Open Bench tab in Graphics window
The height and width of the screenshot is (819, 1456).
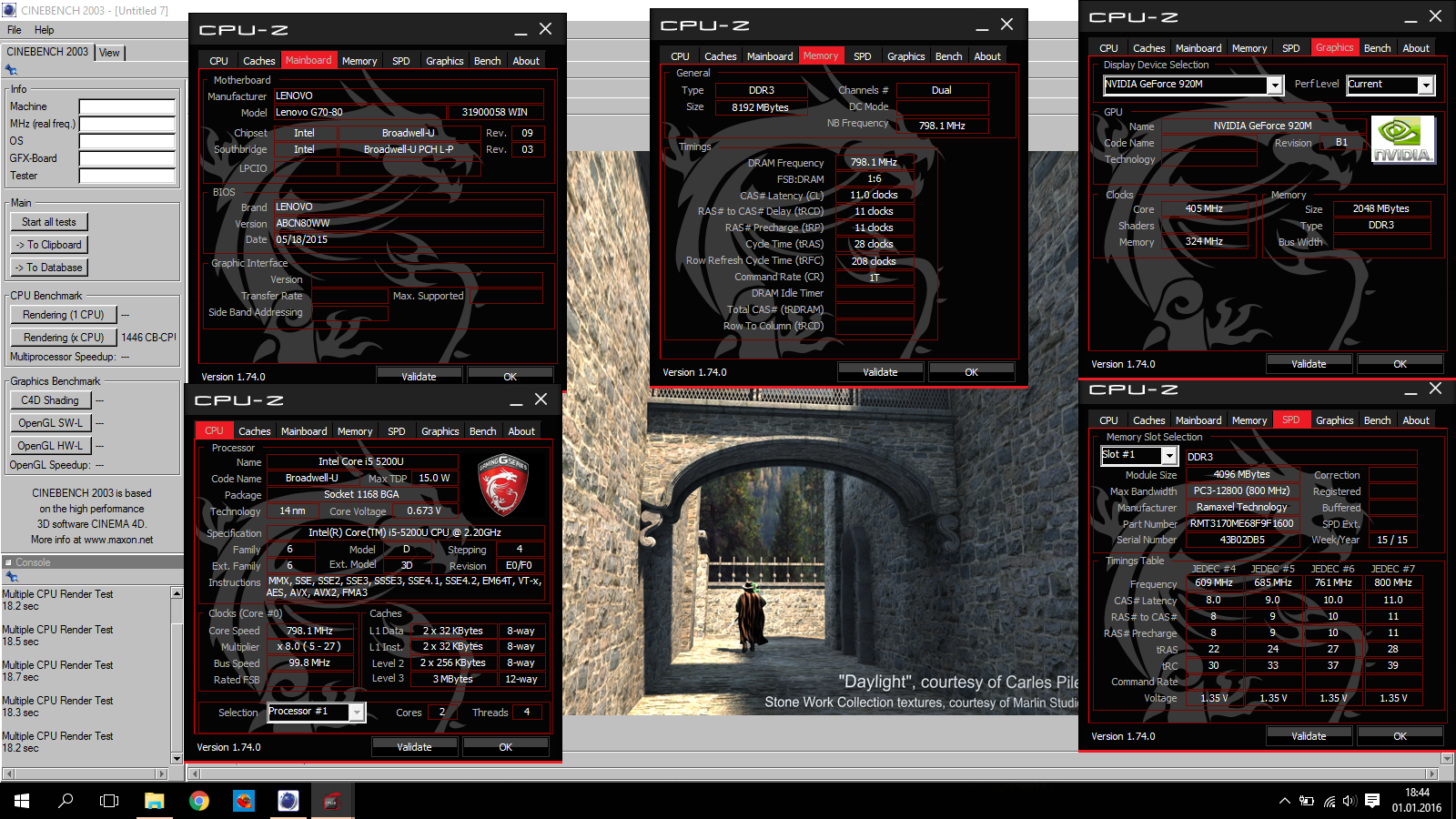click(x=1377, y=48)
